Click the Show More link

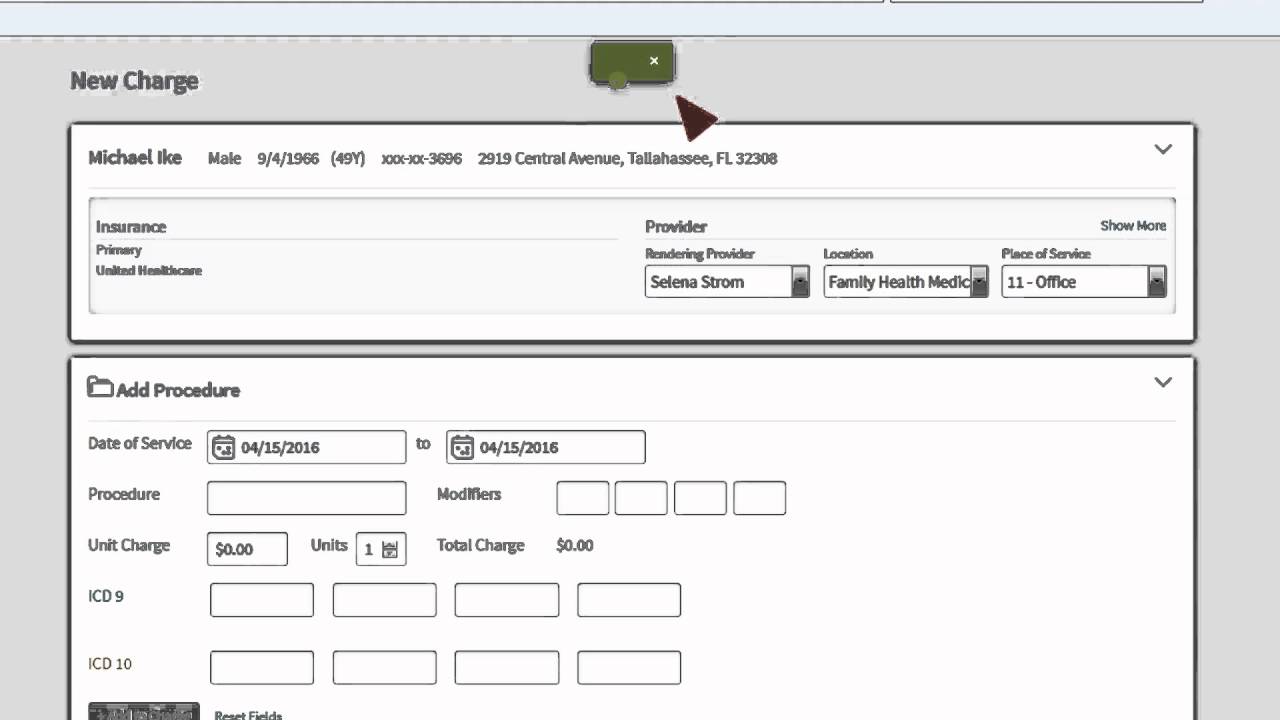[x=1133, y=226]
